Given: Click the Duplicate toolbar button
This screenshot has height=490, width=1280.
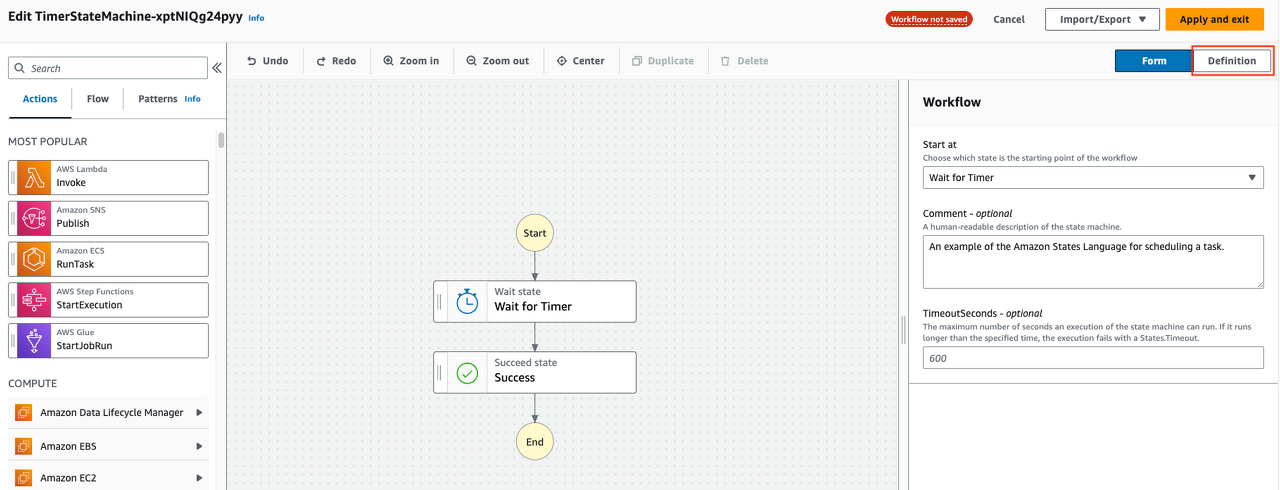Looking at the screenshot, I should pos(663,61).
